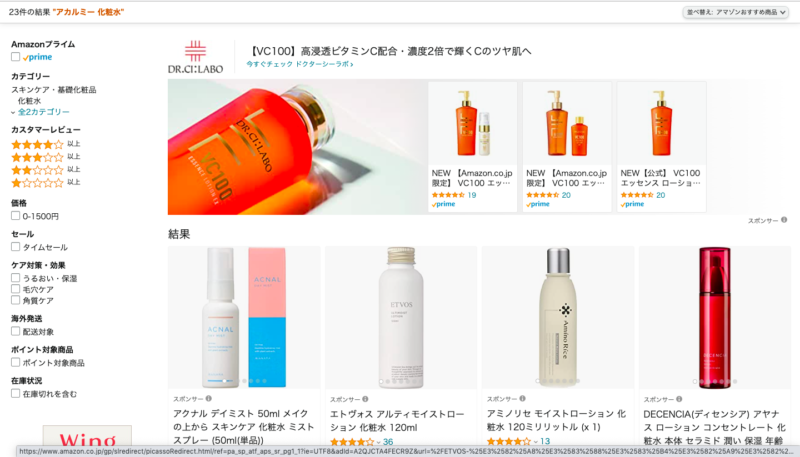This screenshot has height=457, width=800.
Task: Filter by four stars and up rating
Action: pos(46,144)
